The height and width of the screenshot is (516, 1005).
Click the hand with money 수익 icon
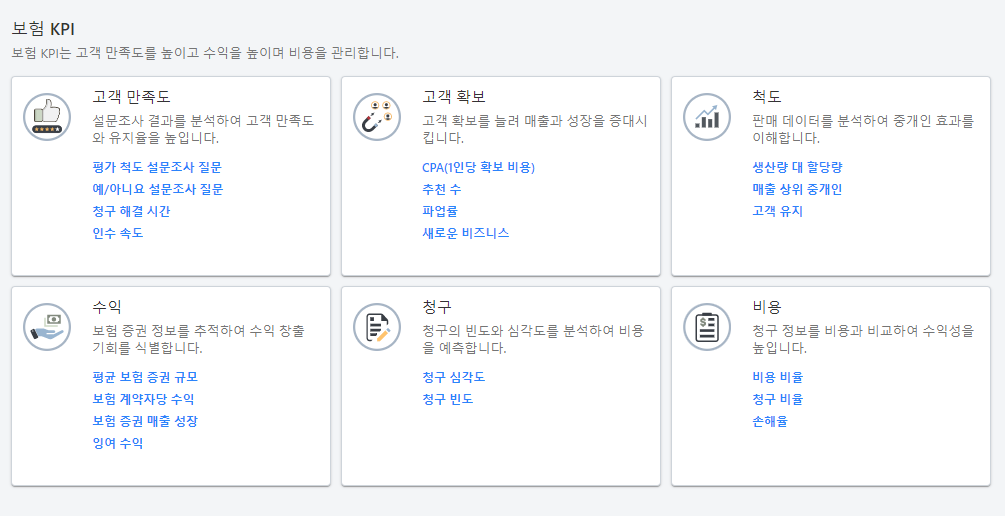47,327
